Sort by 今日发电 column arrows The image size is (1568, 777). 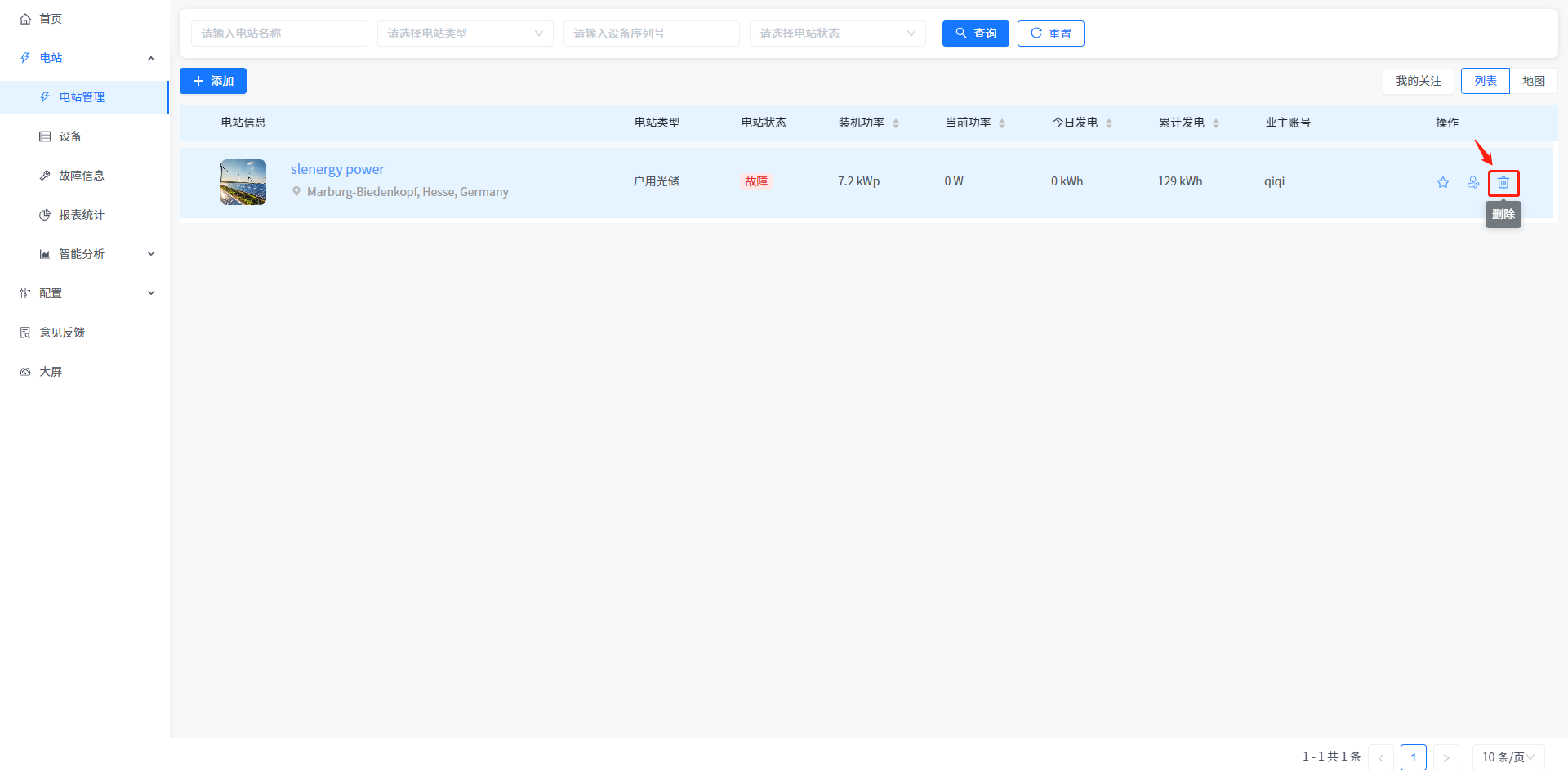[x=1109, y=123]
